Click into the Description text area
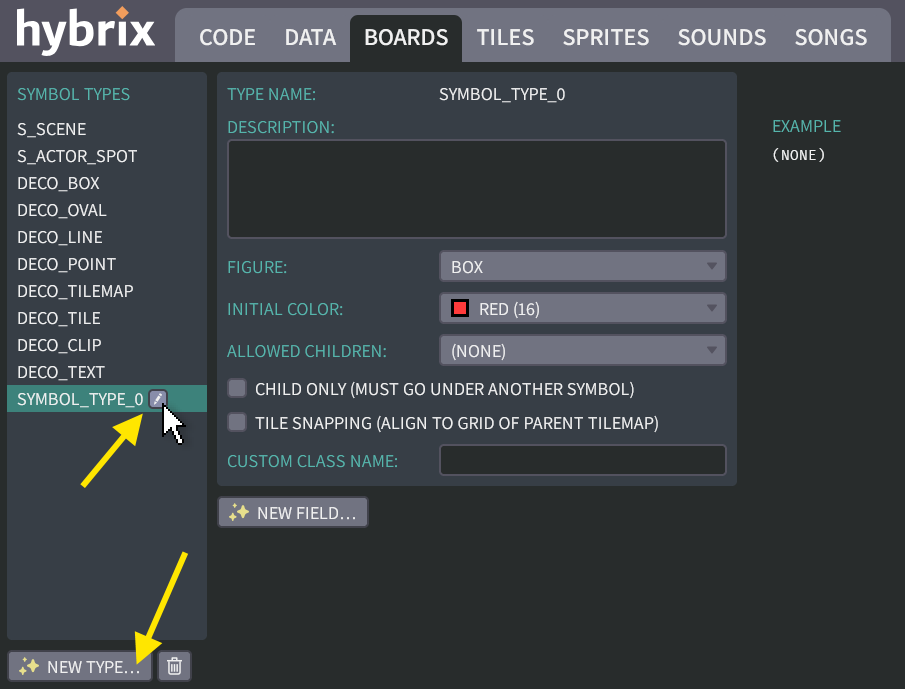 tap(476, 189)
